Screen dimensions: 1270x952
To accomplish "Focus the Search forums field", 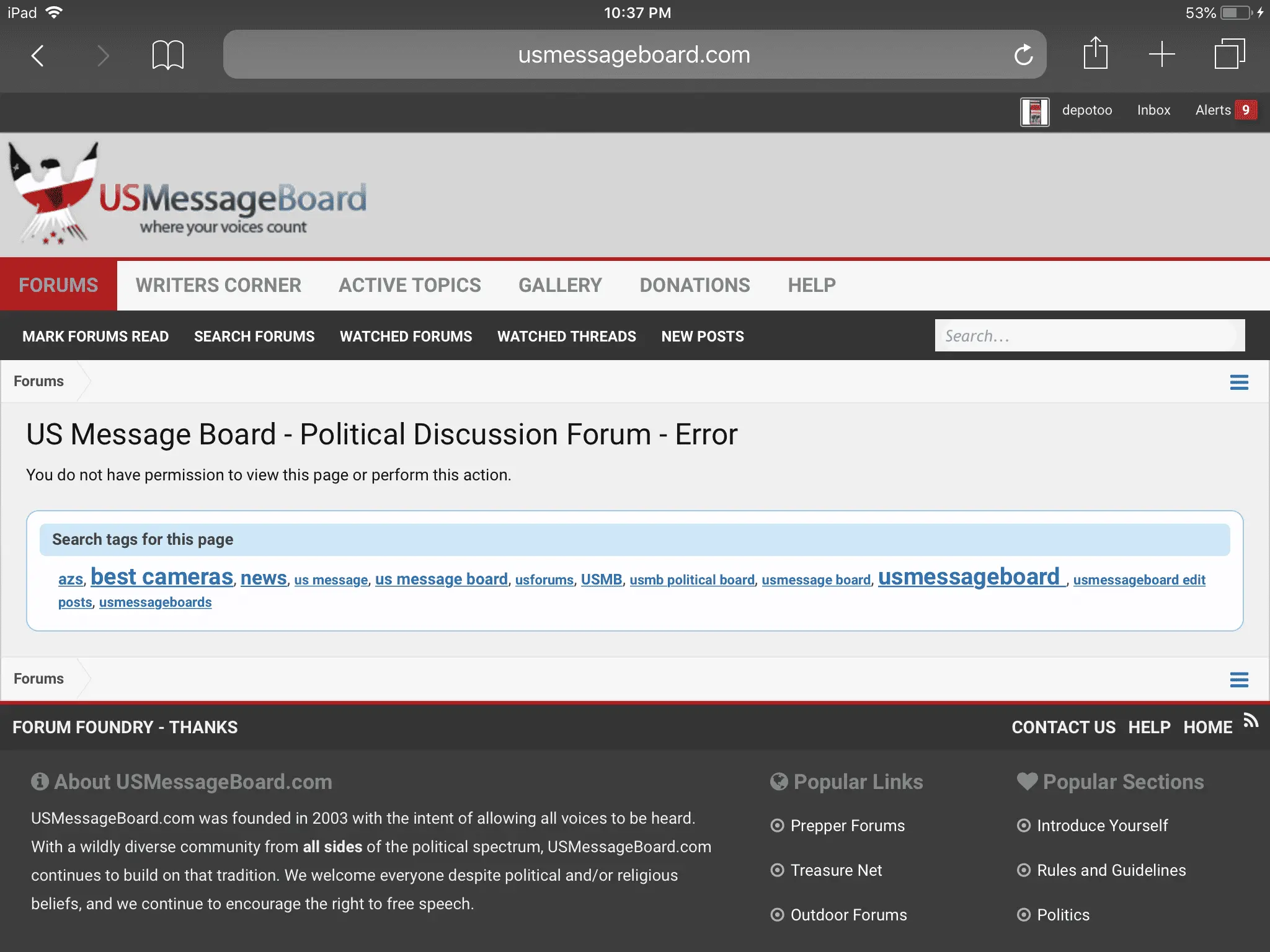I will point(1090,335).
